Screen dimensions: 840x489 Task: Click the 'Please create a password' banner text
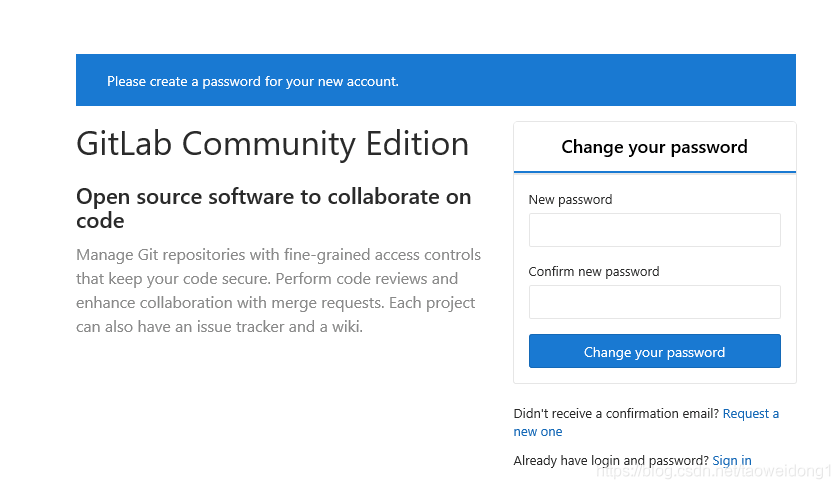click(x=252, y=81)
